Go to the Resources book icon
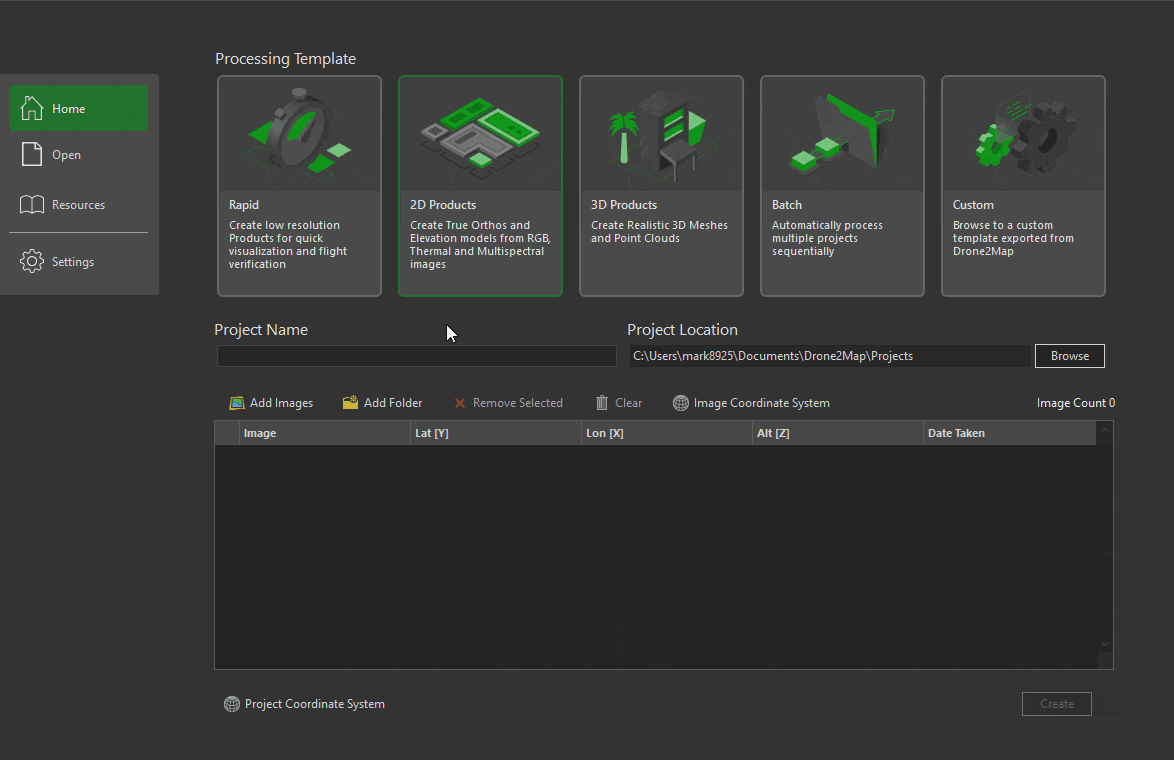 click(x=32, y=205)
